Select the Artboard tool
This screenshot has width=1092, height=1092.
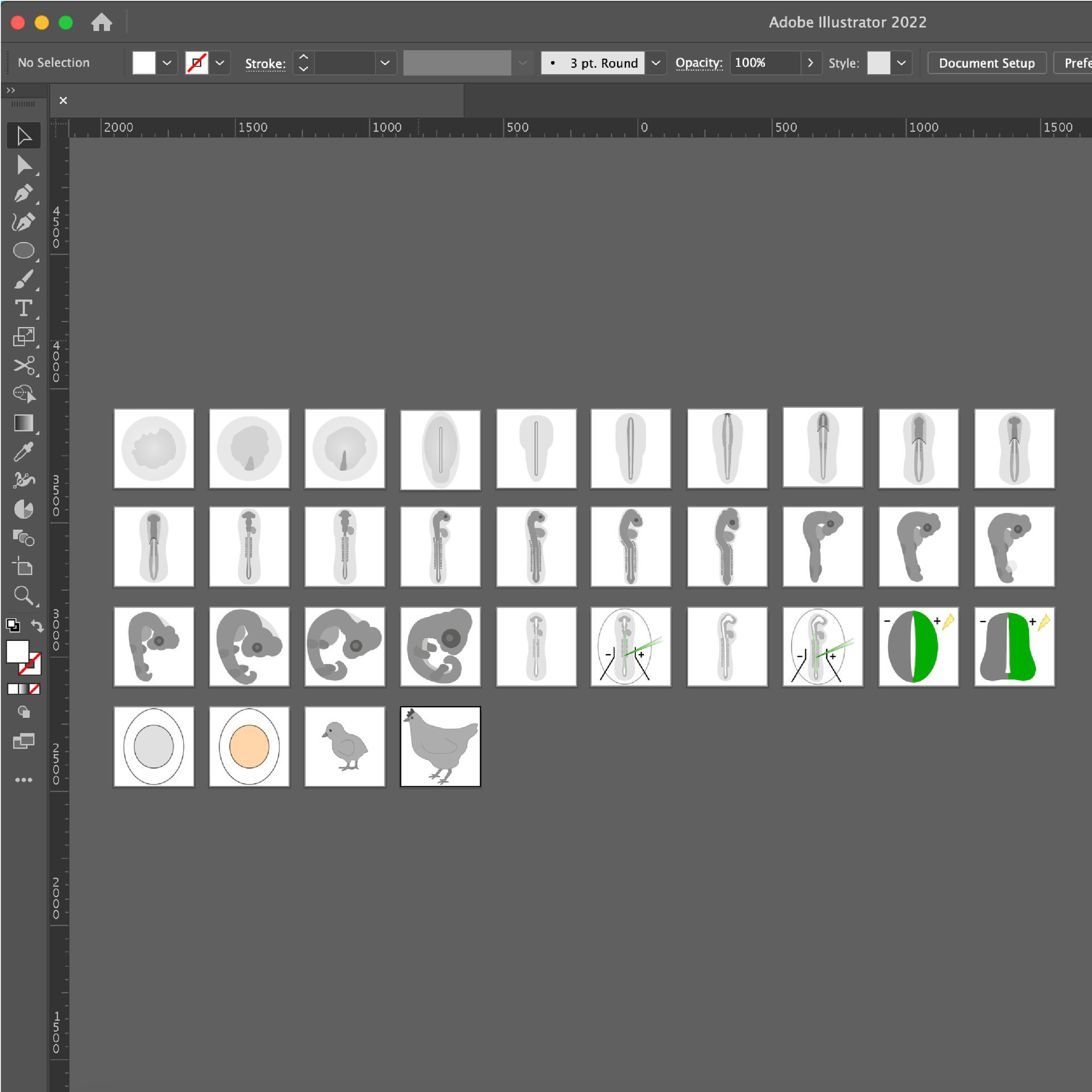point(23,566)
